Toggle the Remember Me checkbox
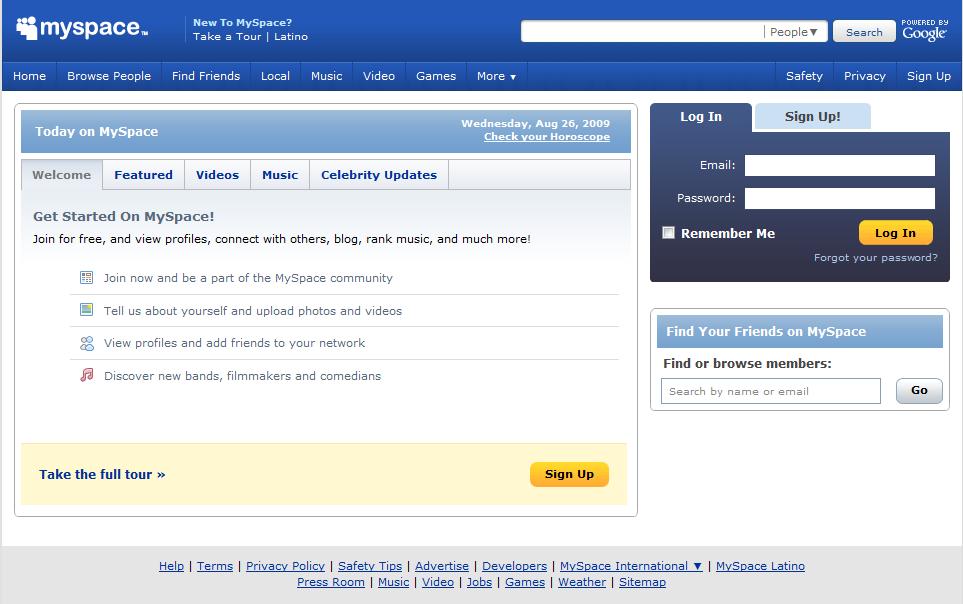Viewport: 963px width, 604px height. (x=668, y=232)
